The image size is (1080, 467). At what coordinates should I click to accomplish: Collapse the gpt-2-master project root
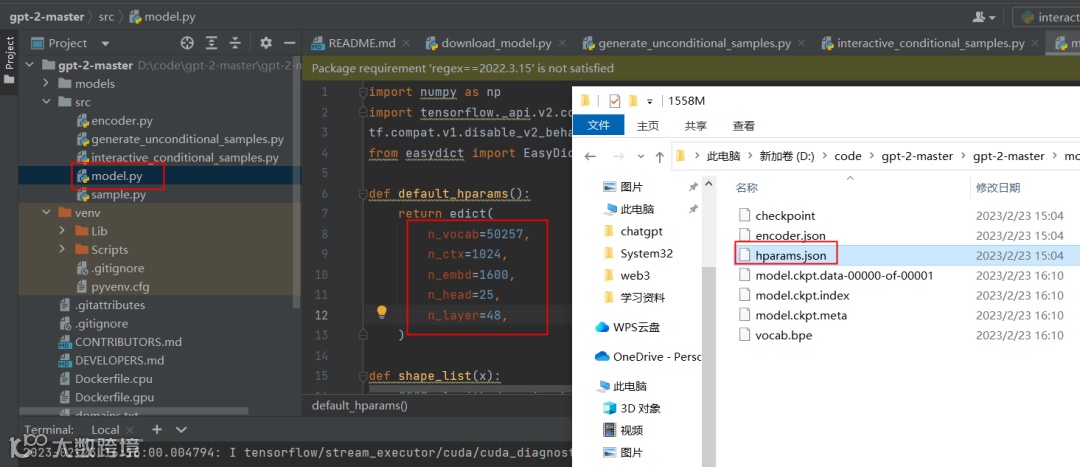pyautogui.click(x=30, y=65)
